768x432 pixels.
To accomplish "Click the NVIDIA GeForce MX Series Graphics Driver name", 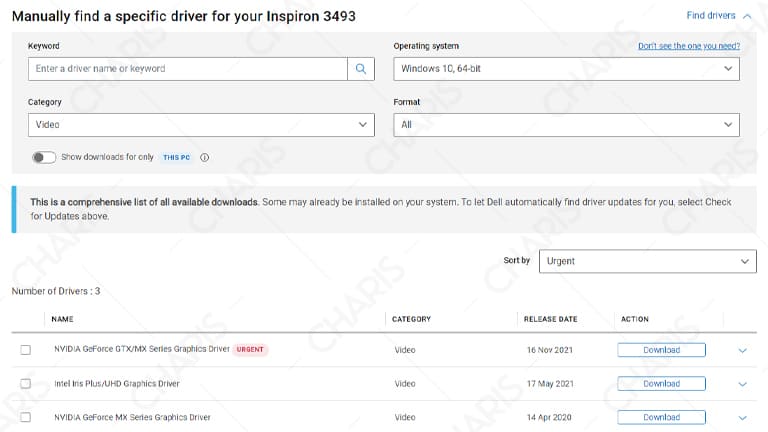I will click(132, 417).
